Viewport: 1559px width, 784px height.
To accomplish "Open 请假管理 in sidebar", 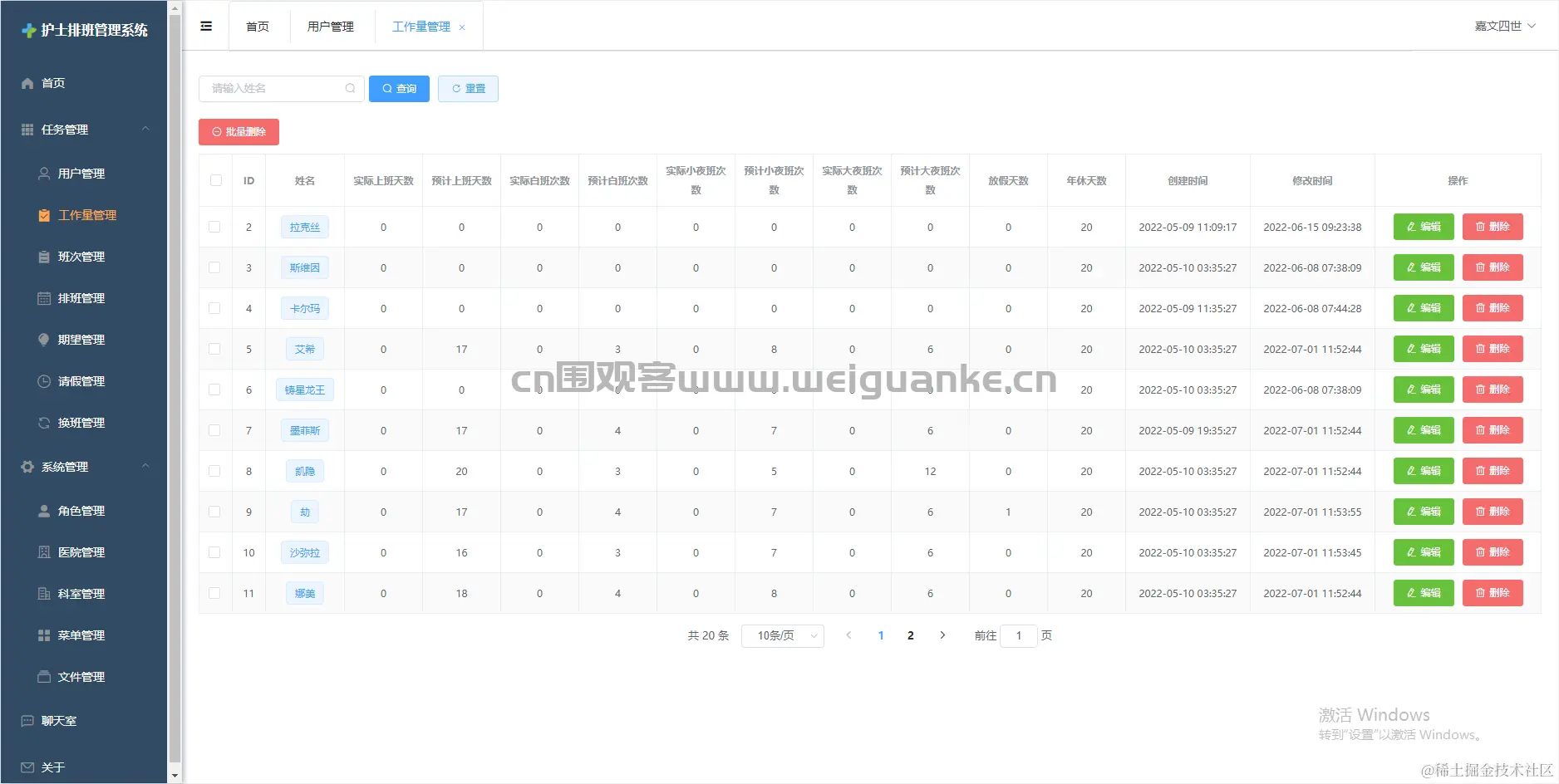I will tap(83, 381).
